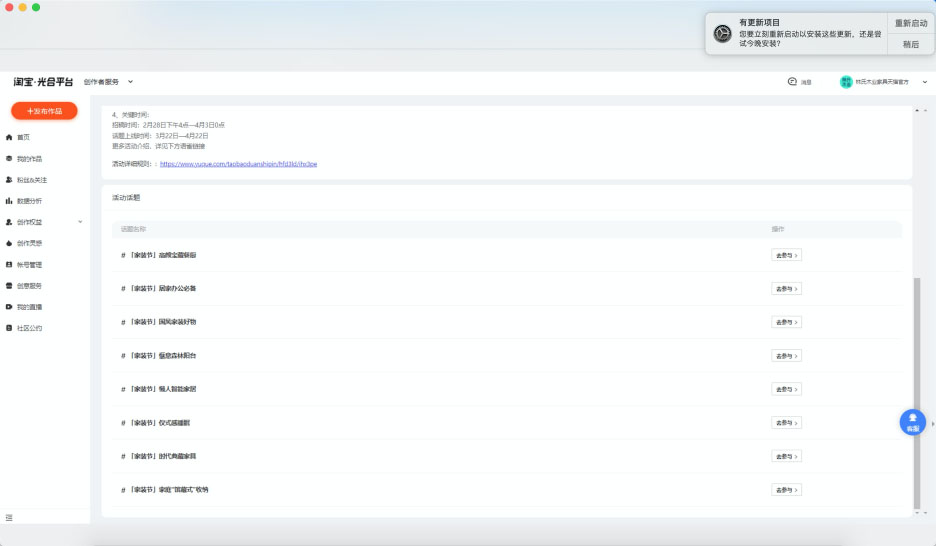Screen dimensions: 936x546
Task: Expand the 创作权益 sidebar submenu chevron
Action: coord(80,222)
